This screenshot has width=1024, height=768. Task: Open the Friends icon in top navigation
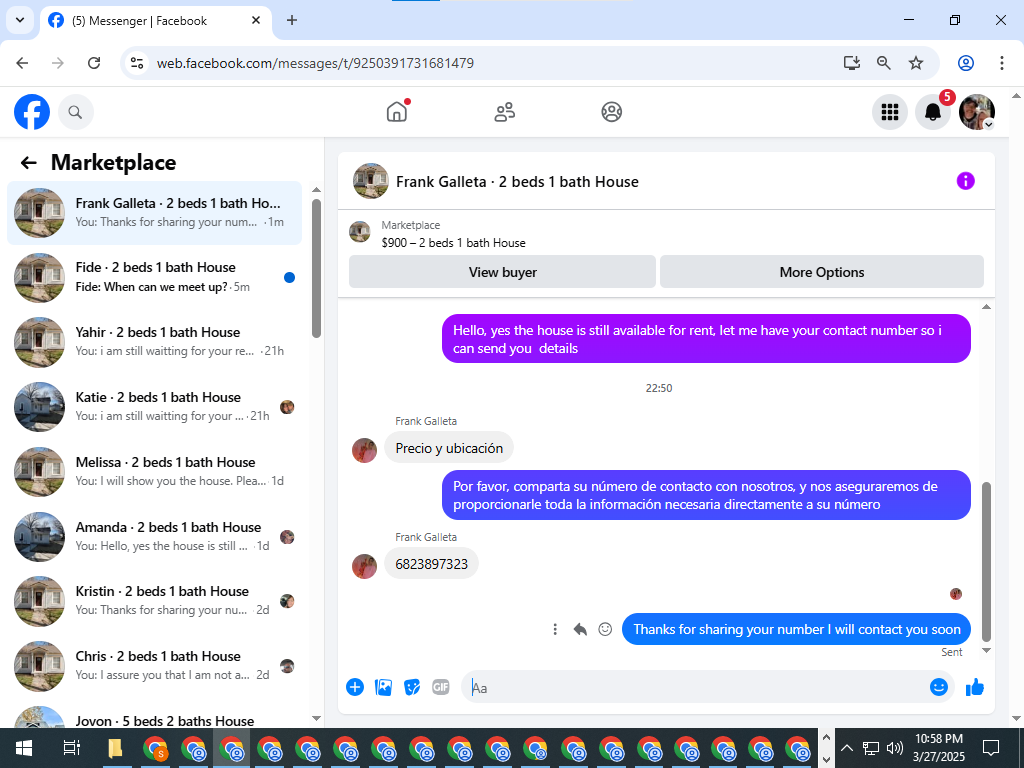(504, 112)
